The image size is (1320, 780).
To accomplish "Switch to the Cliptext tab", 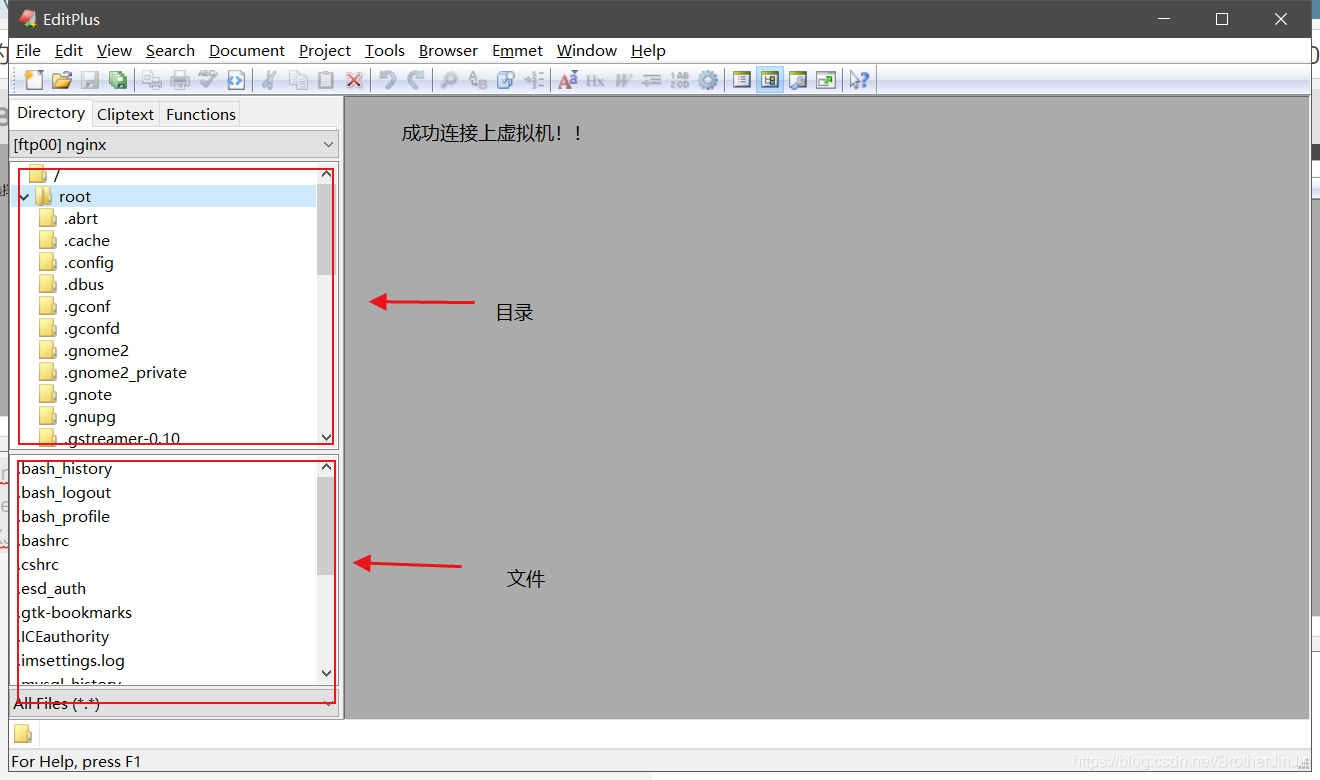I will coord(125,114).
